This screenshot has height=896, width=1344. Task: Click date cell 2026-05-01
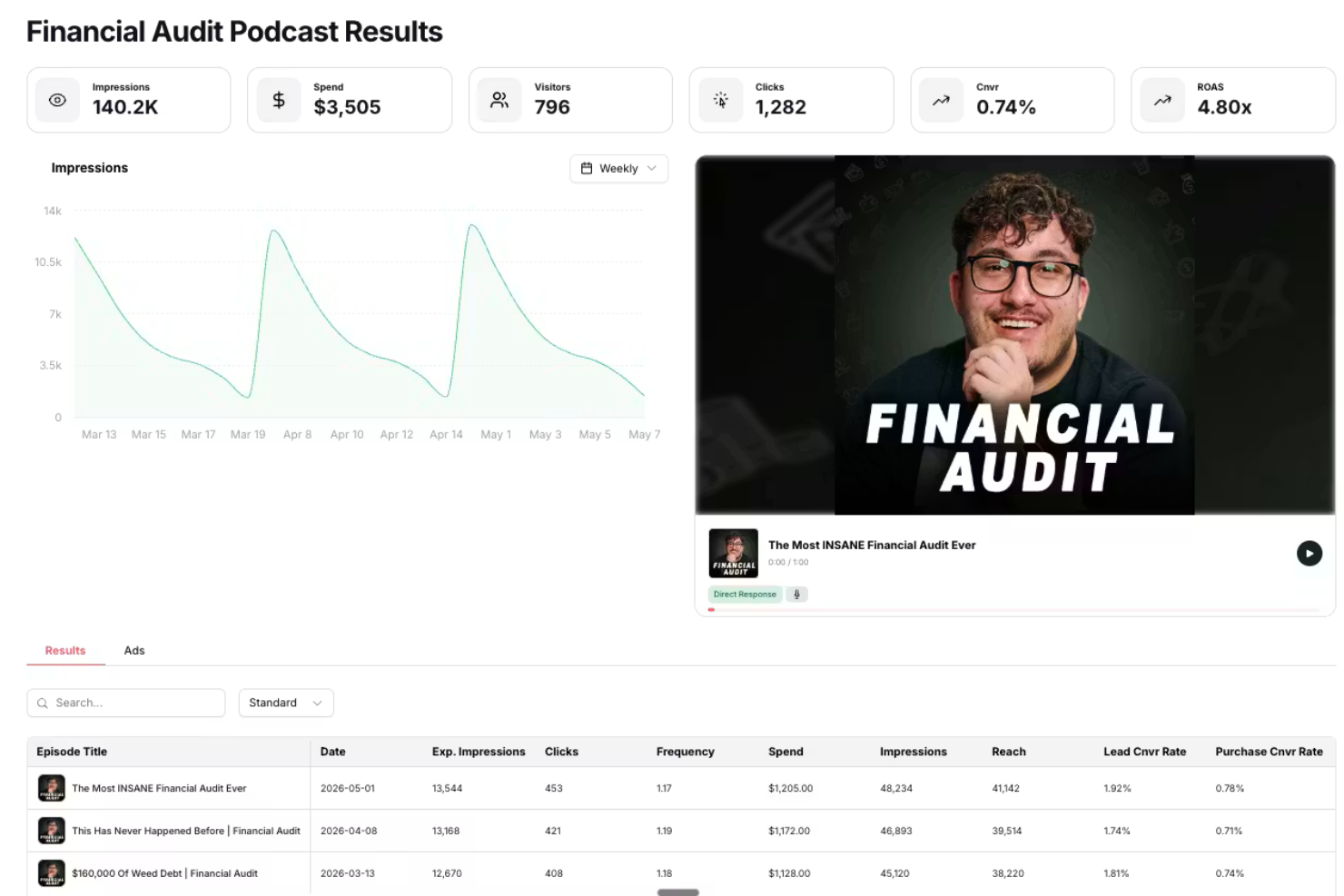click(348, 788)
